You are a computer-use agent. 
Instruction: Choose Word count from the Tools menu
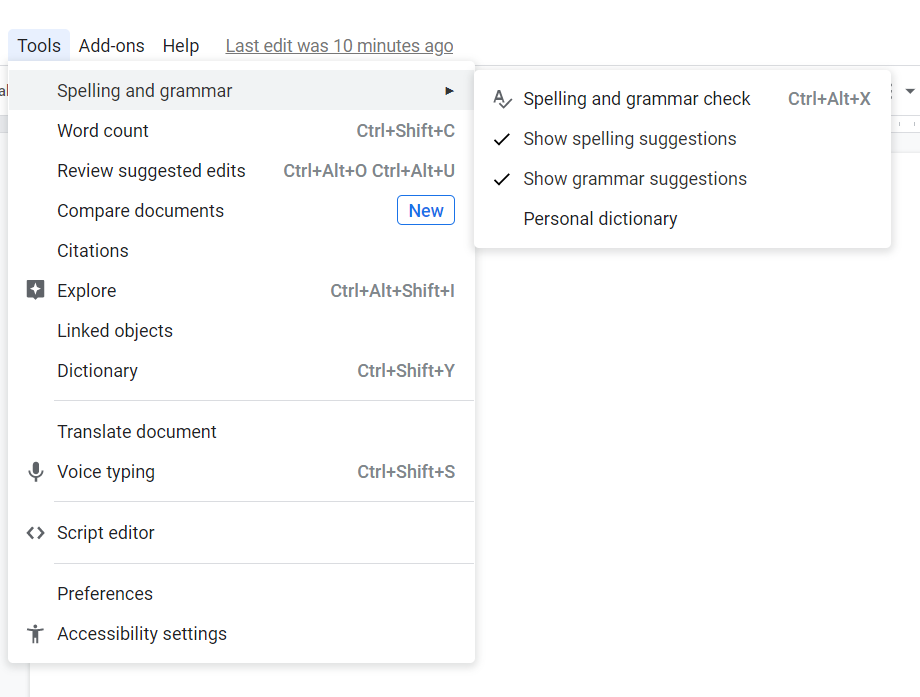pyautogui.click(x=241, y=130)
